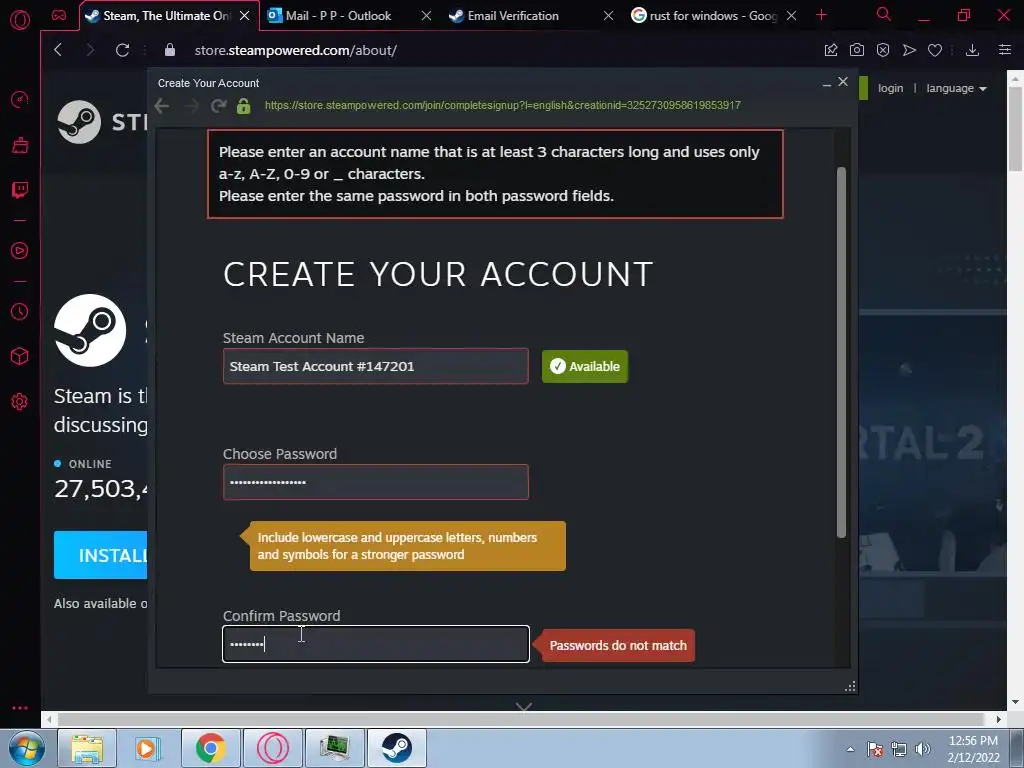Expand the language dropdown on Steam page

click(x=956, y=88)
